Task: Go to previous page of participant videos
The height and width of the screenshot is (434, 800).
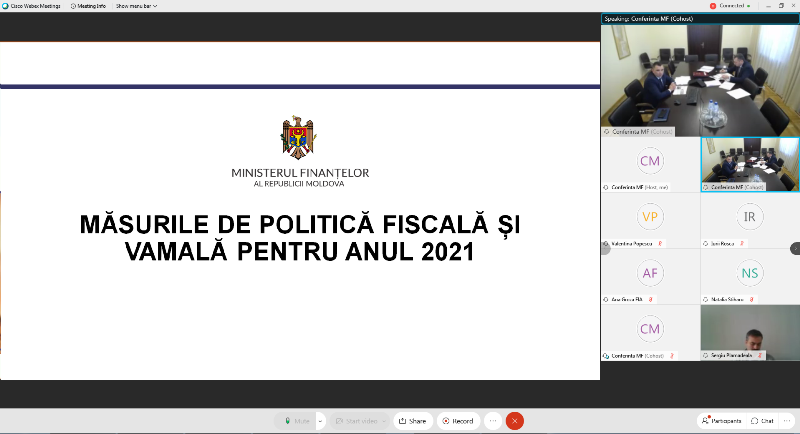Action: 606,249
